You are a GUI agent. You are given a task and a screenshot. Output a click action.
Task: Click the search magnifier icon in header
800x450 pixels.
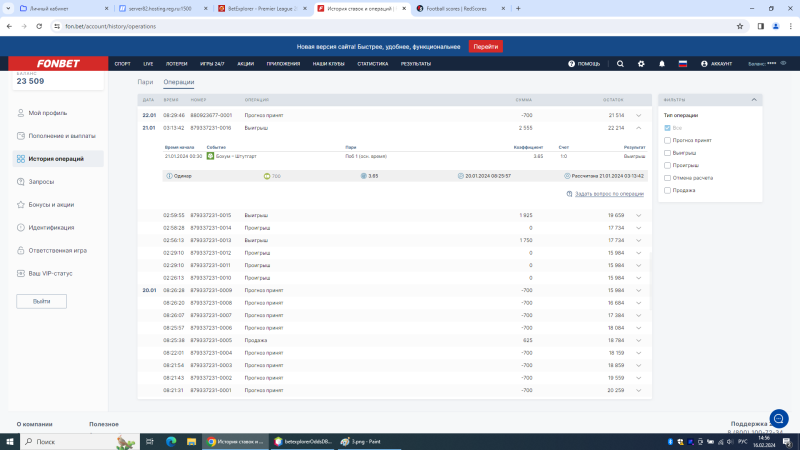(620, 63)
